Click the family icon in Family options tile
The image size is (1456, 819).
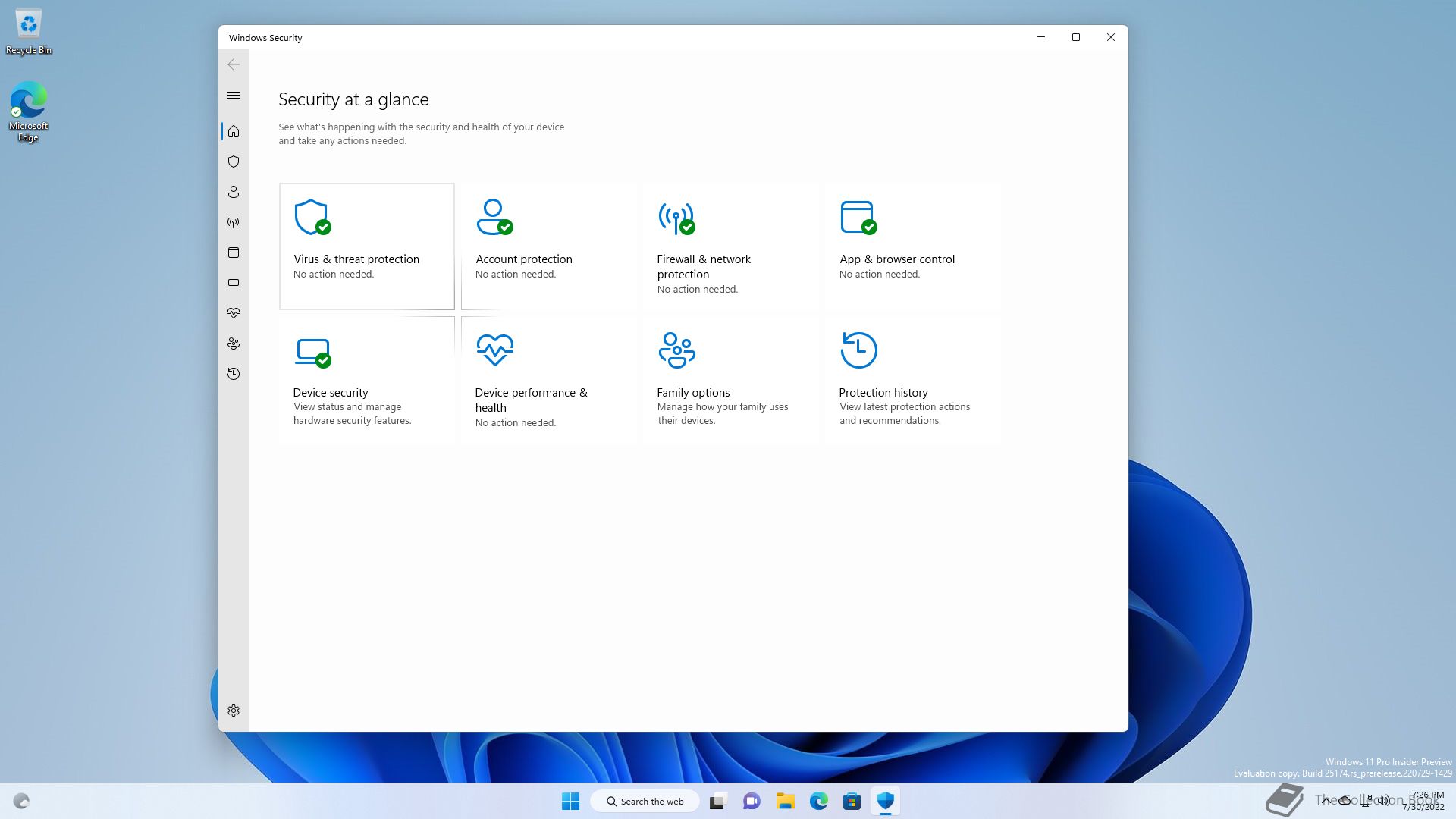[x=676, y=350]
